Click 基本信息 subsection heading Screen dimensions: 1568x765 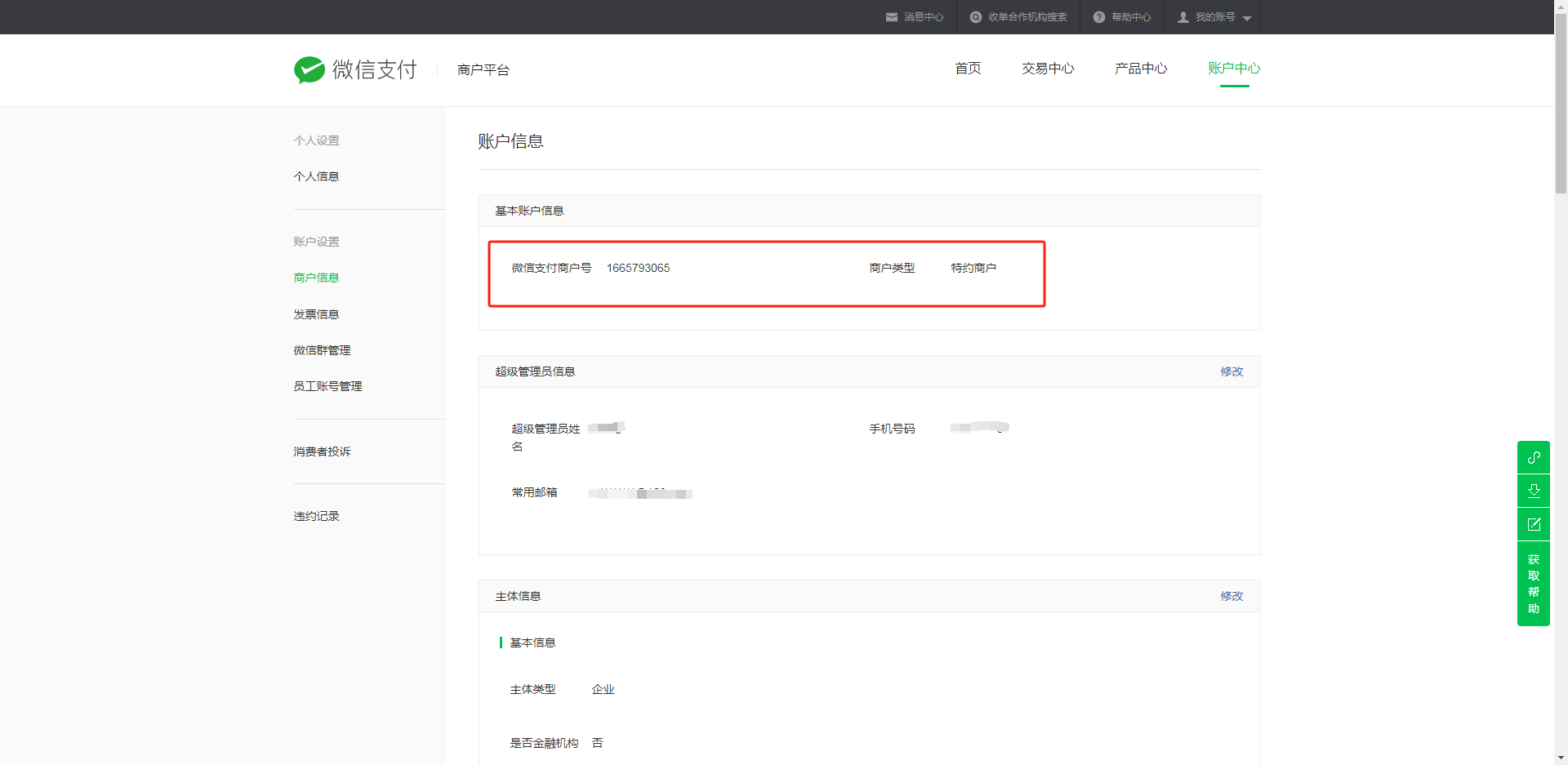(x=532, y=643)
